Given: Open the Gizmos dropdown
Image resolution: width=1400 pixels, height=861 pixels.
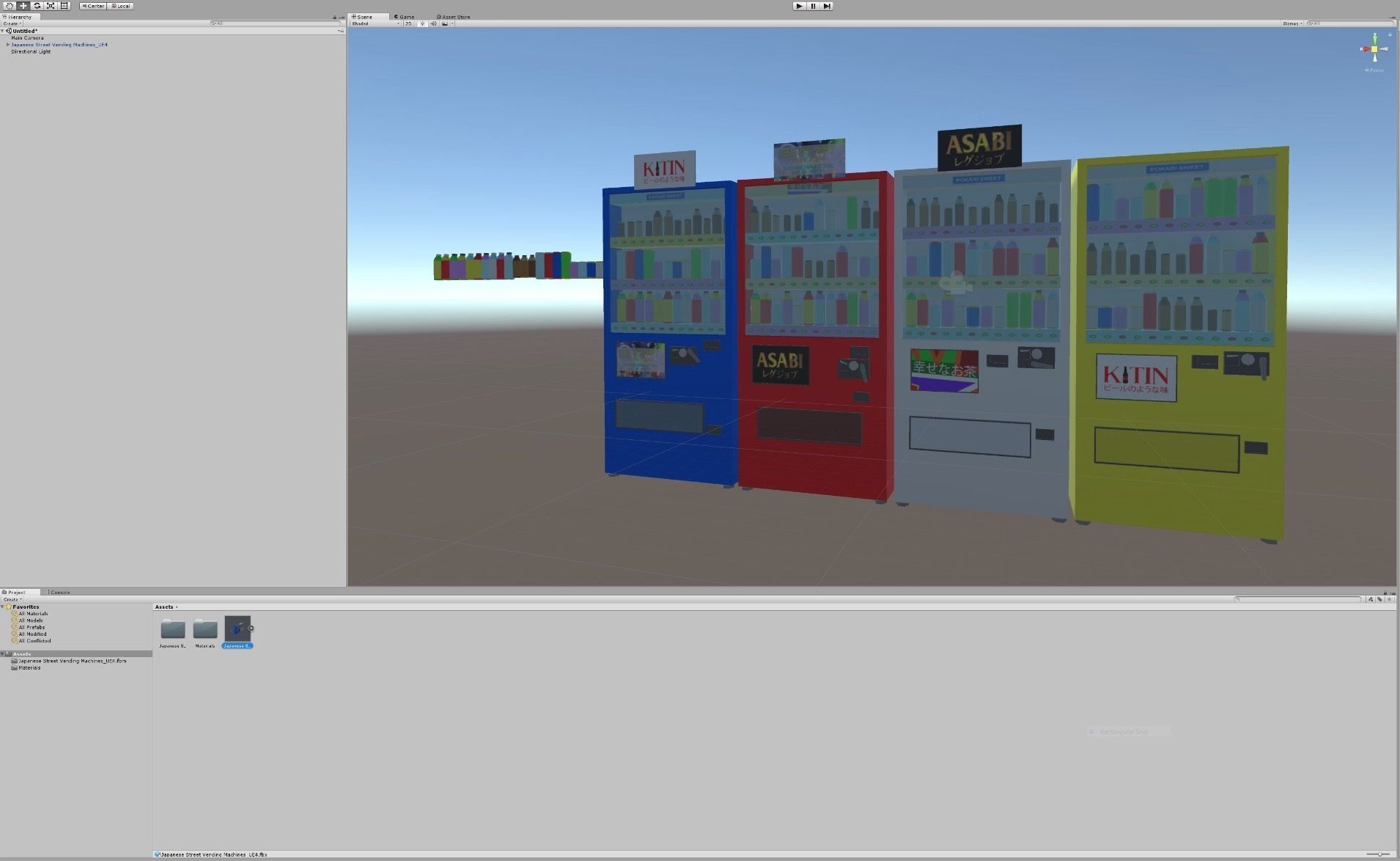Looking at the screenshot, I should point(1292,23).
